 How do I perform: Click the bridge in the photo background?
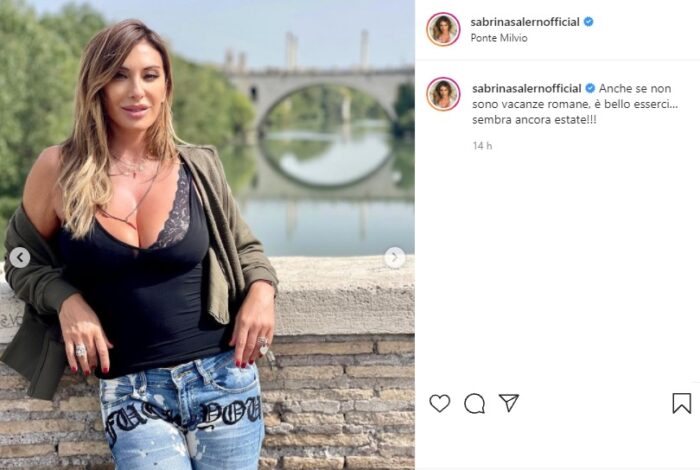click(x=319, y=89)
